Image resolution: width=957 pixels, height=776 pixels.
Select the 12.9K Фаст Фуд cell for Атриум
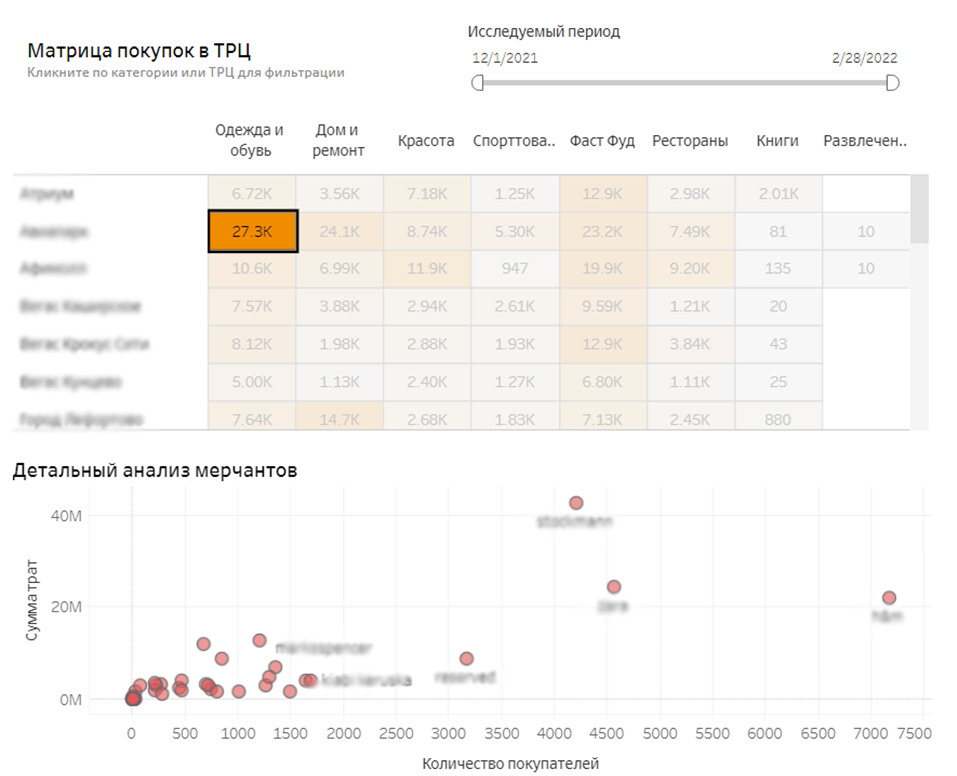pos(602,192)
